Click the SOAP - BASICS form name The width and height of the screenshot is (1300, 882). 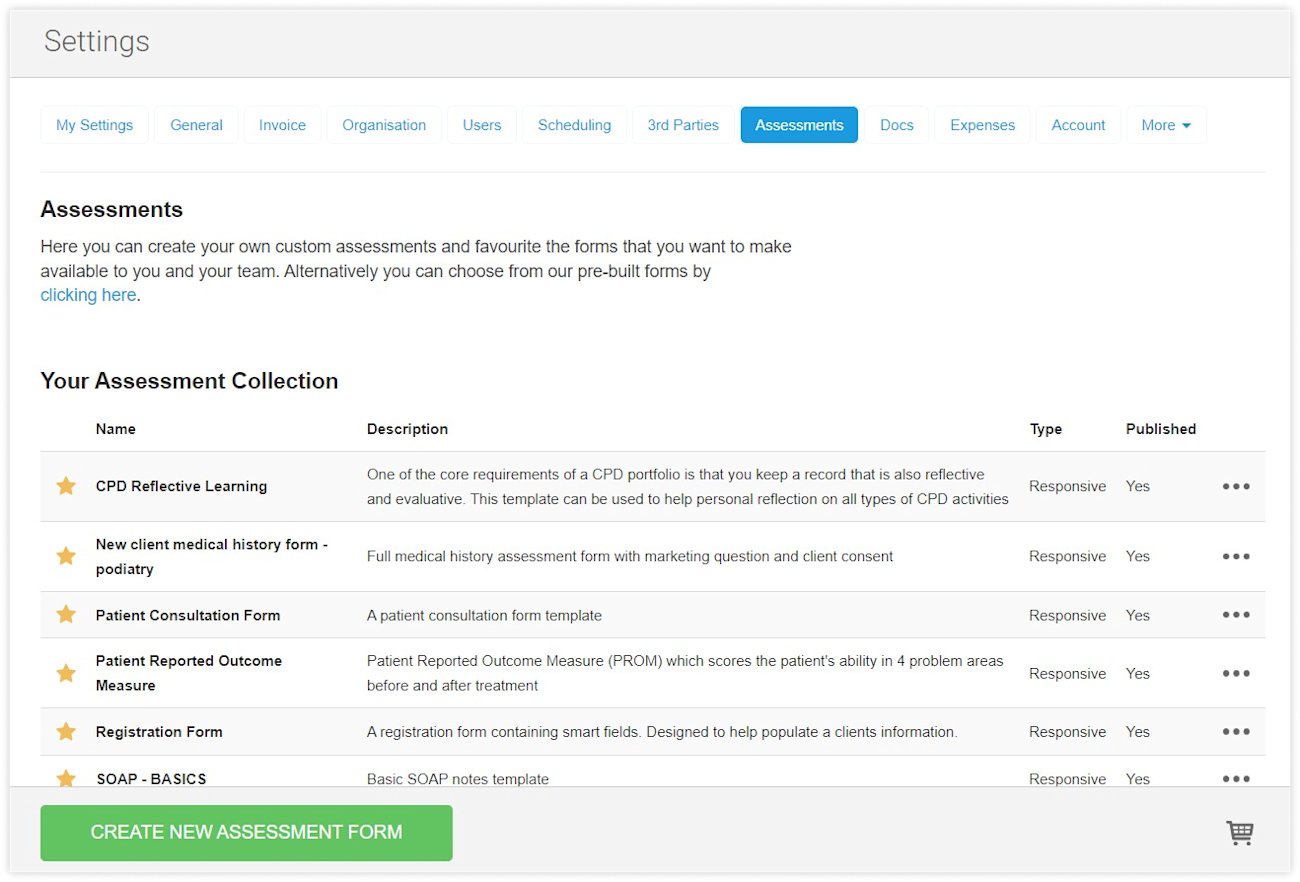pos(151,779)
